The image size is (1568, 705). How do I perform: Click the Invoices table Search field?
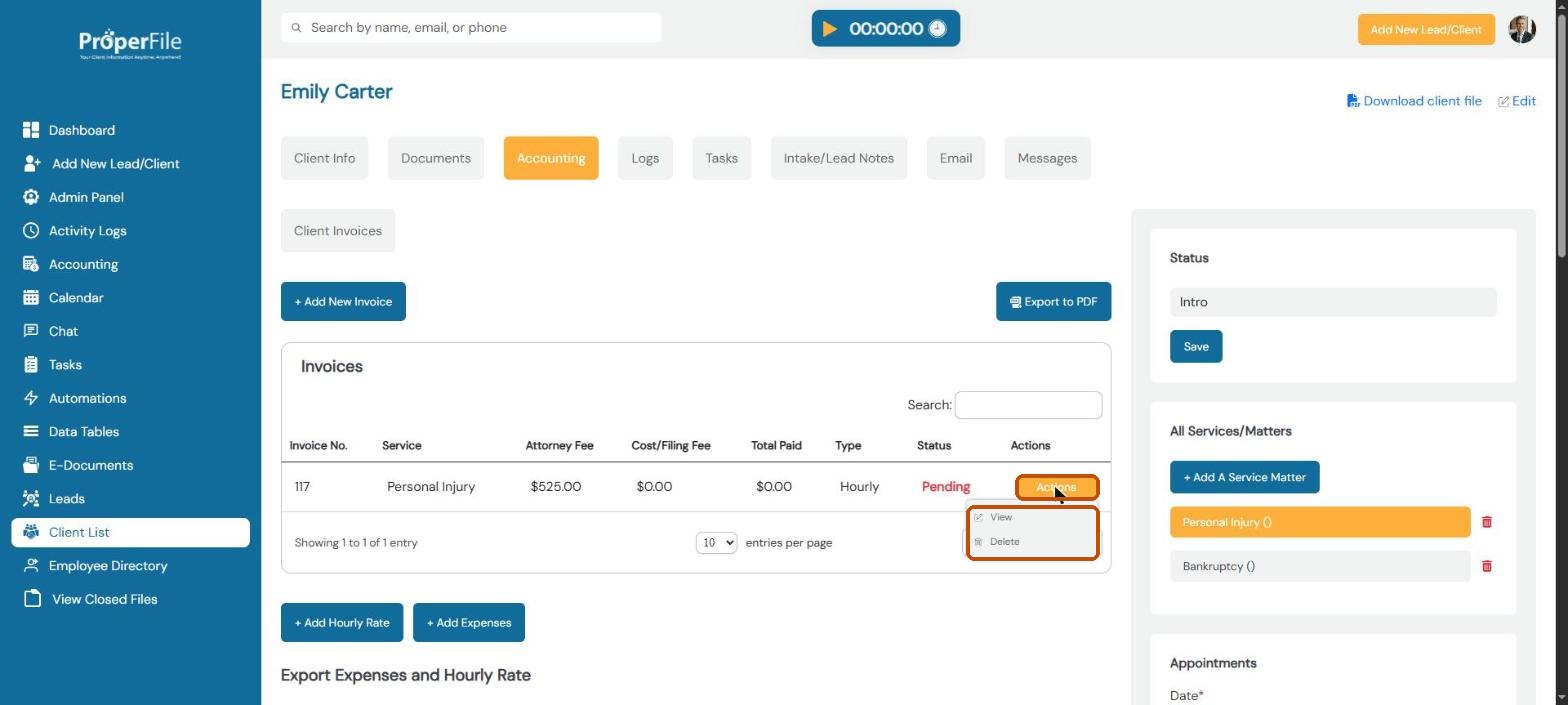(x=1029, y=405)
